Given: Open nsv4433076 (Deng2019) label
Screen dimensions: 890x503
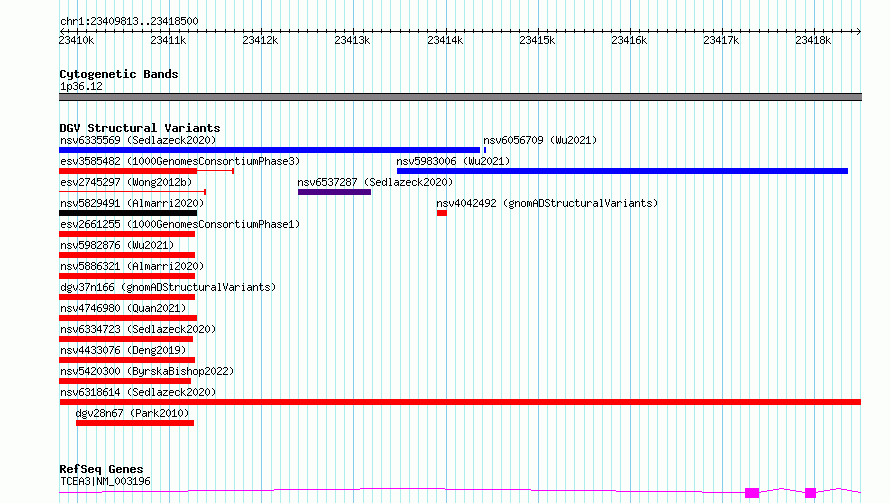Looking at the screenshot, I should (x=123, y=350).
